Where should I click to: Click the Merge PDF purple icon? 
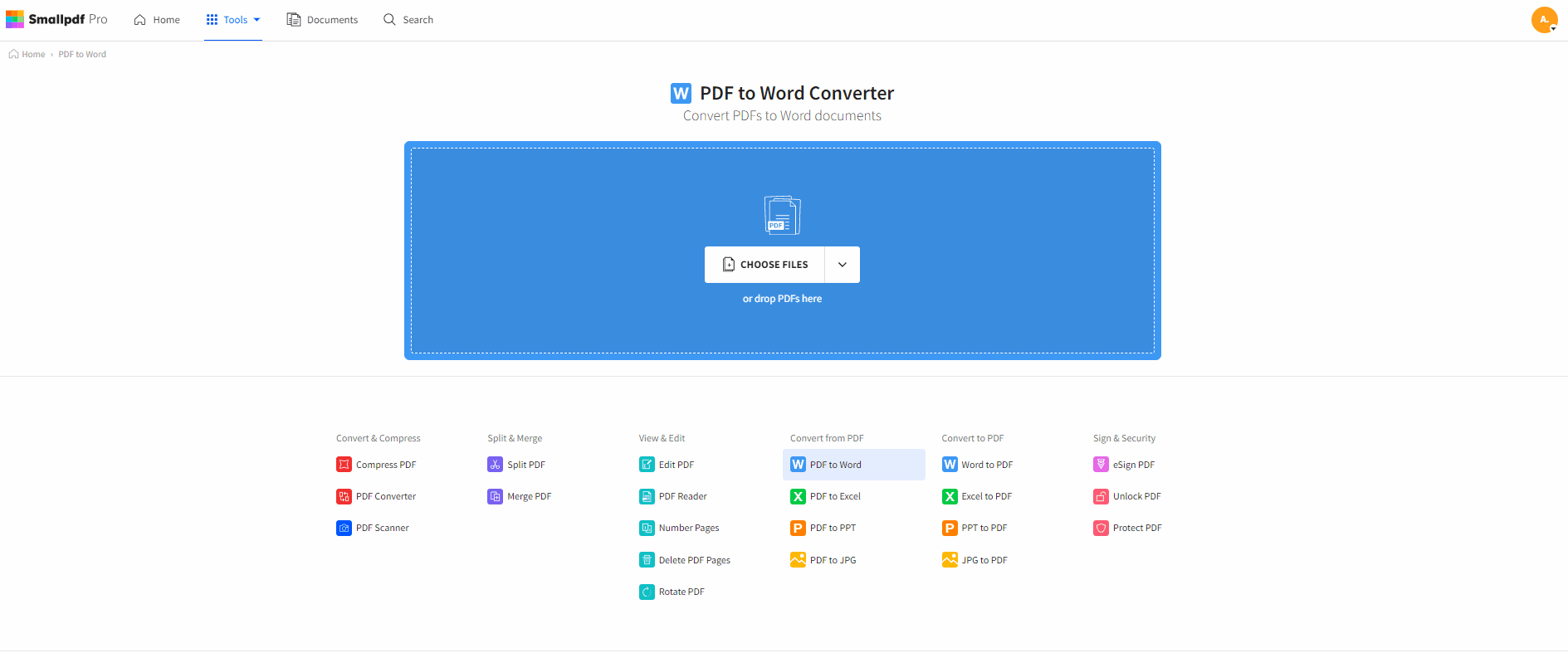[x=495, y=496]
